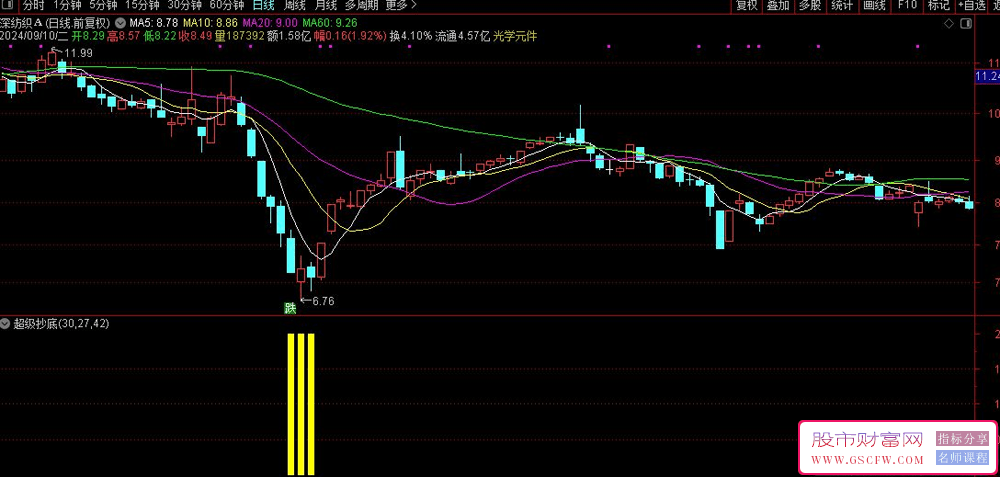
Task: Select the 日线 daily tab
Action: click(263, 6)
